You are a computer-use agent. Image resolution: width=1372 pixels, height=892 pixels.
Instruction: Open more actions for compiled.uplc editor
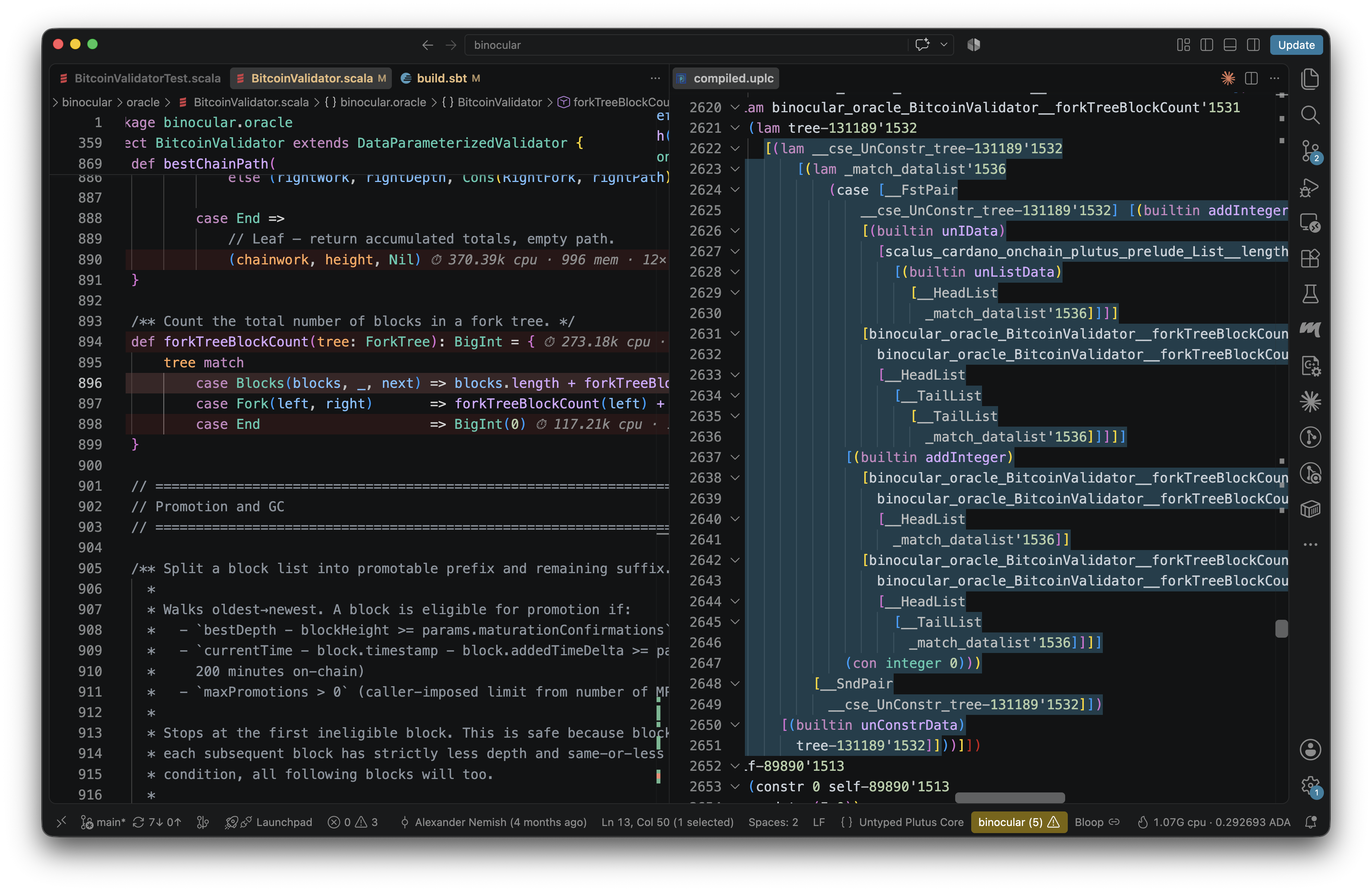(1275, 78)
